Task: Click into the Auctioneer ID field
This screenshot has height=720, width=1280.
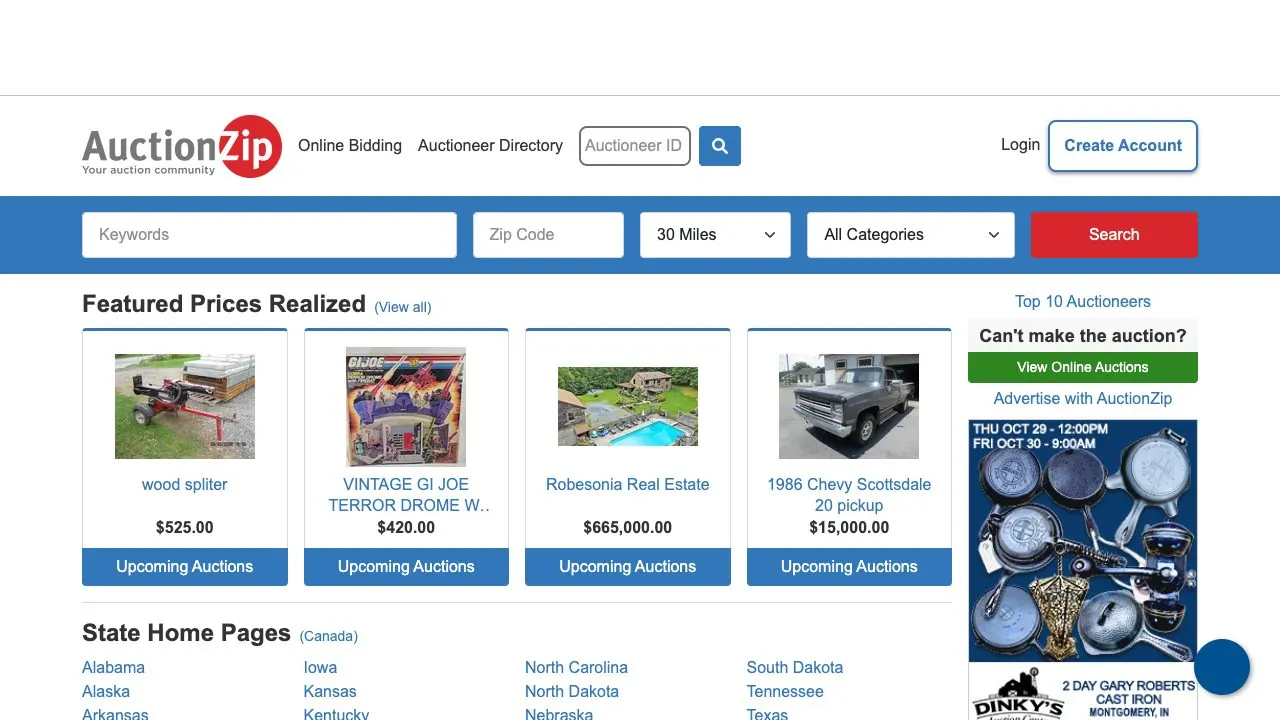Action: coord(635,146)
